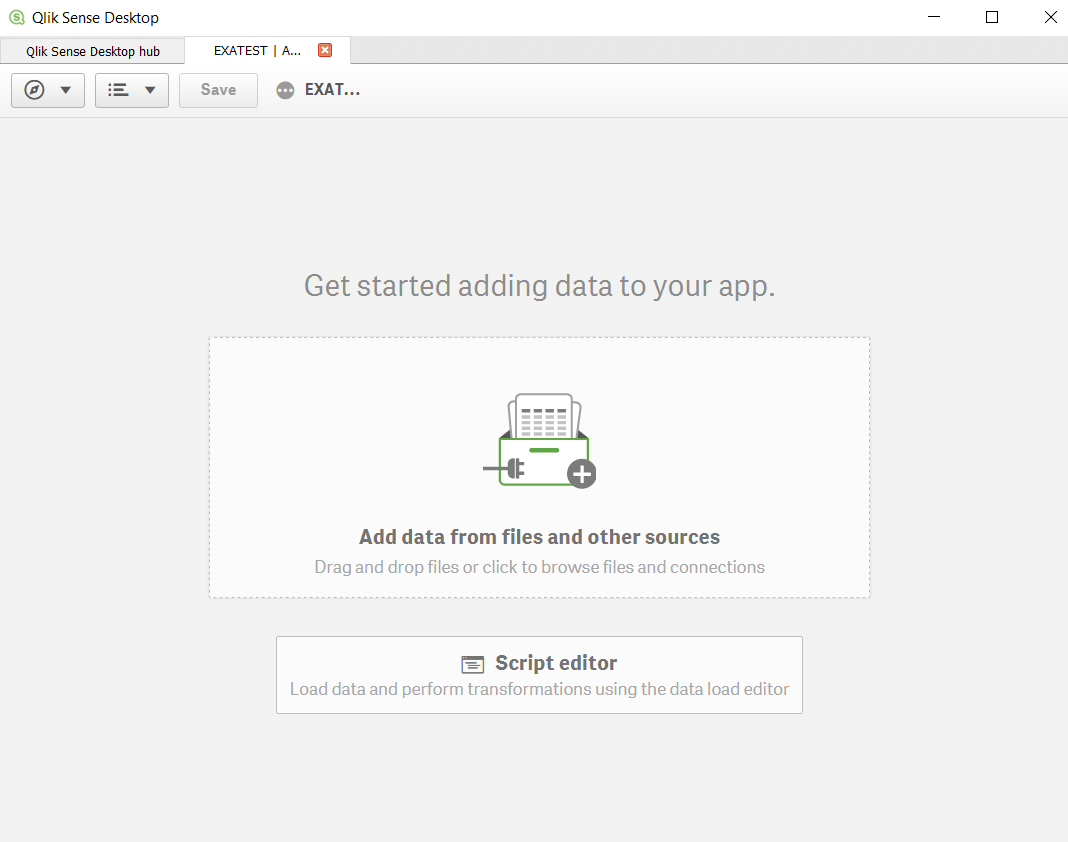Viewport: 1068px width, 842px height.
Task: Minimize the Qlik Sense Desktop window
Action: coord(933,17)
